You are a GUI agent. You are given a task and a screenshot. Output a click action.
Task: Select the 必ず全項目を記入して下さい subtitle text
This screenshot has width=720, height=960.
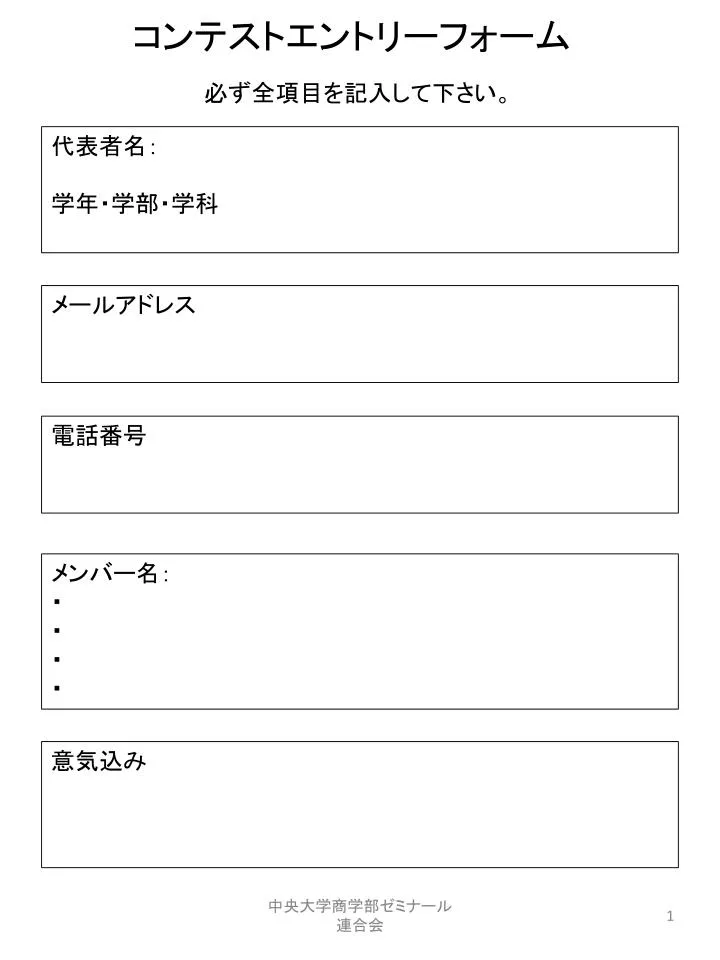[358, 94]
